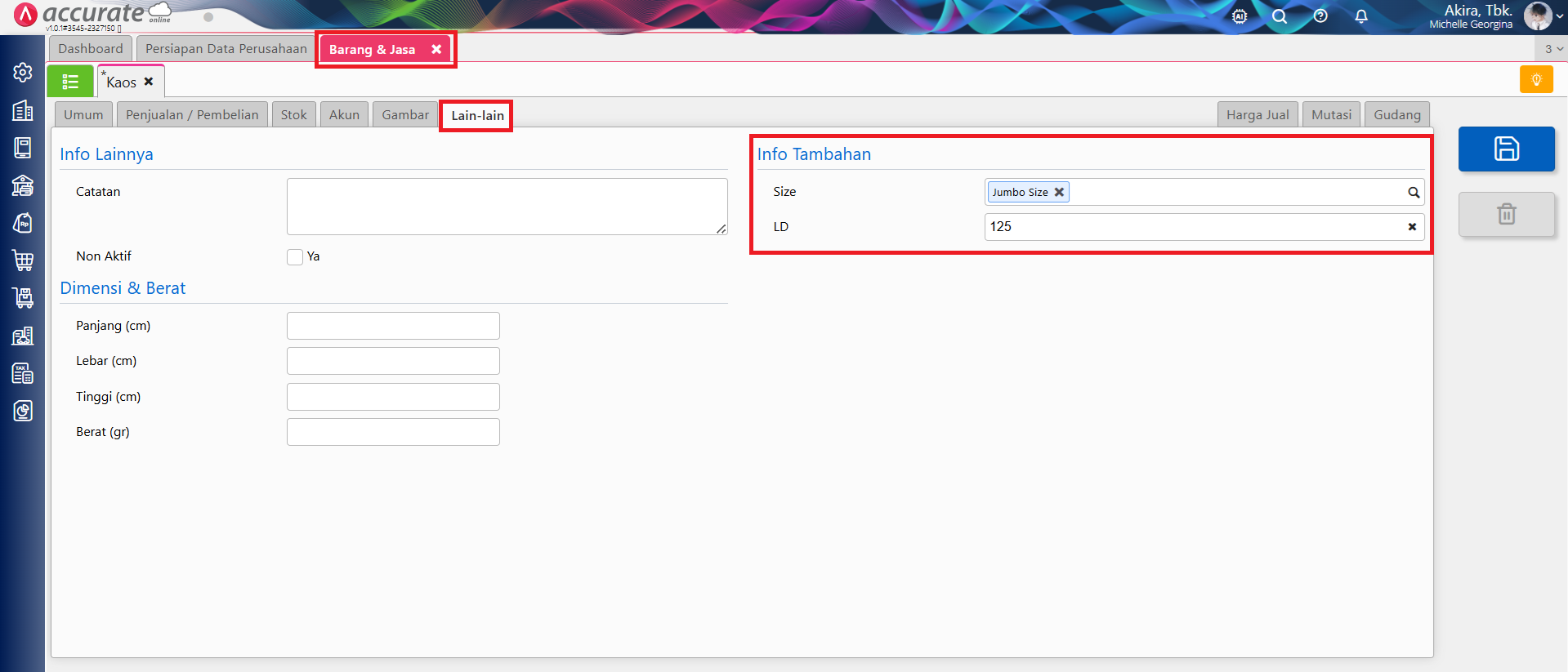This screenshot has height=672, width=1568.
Task: Clear the LD field value
Action: pyautogui.click(x=1412, y=227)
